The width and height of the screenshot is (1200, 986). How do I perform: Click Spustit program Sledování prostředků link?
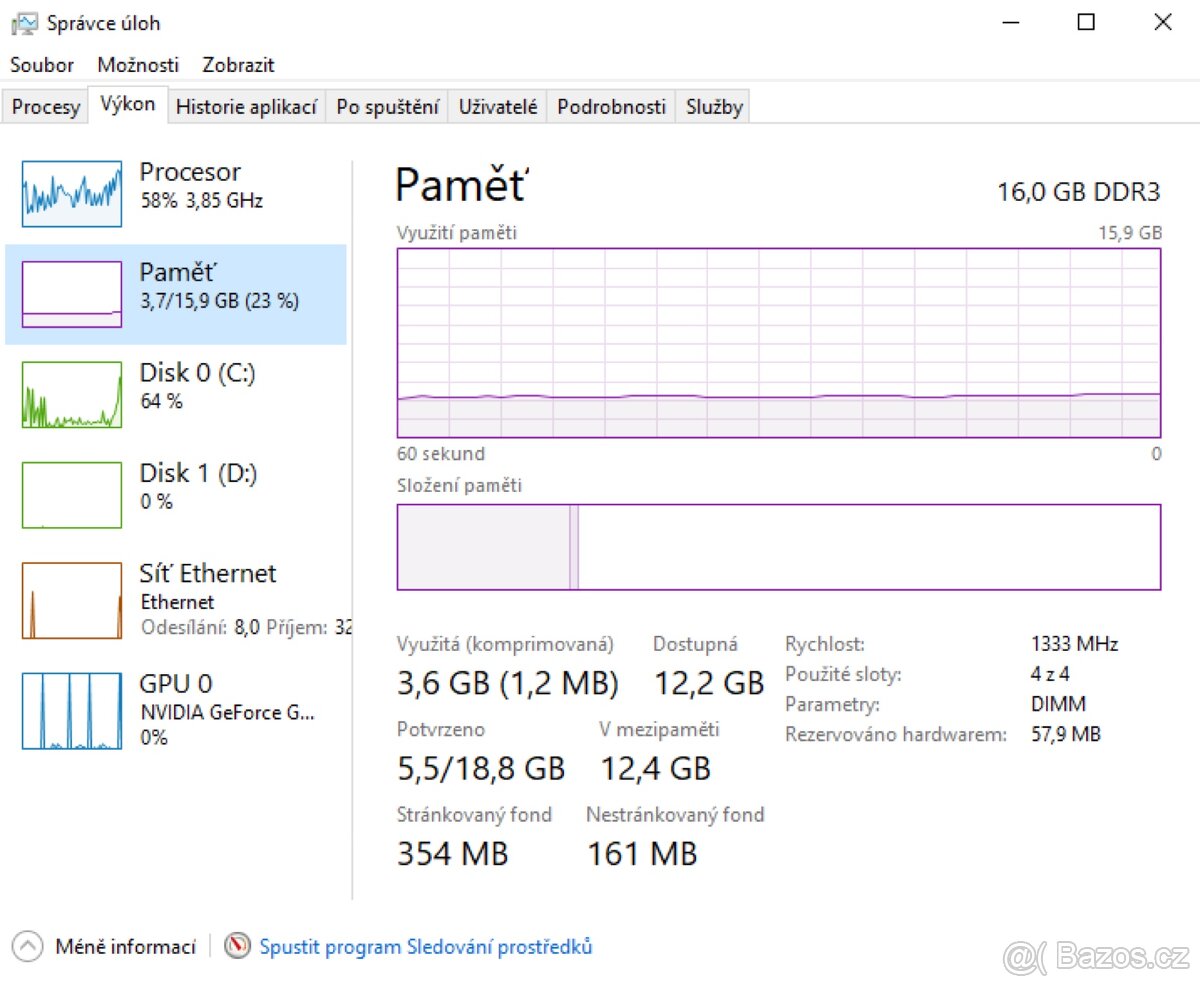(x=426, y=946)
